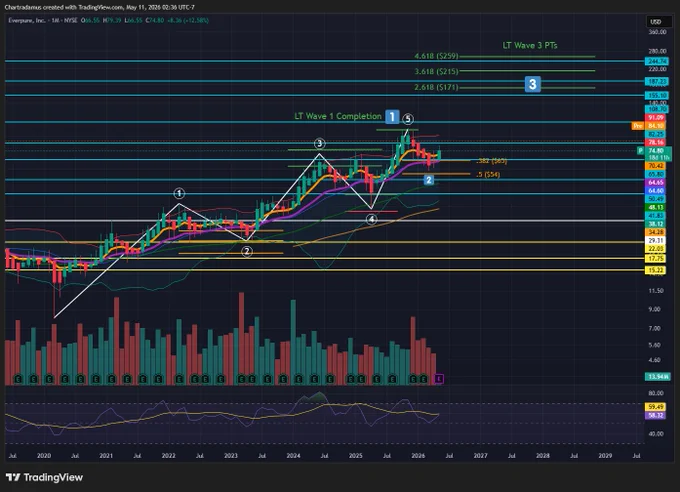Click the 187.23 price label

click(x=657, y=82)
